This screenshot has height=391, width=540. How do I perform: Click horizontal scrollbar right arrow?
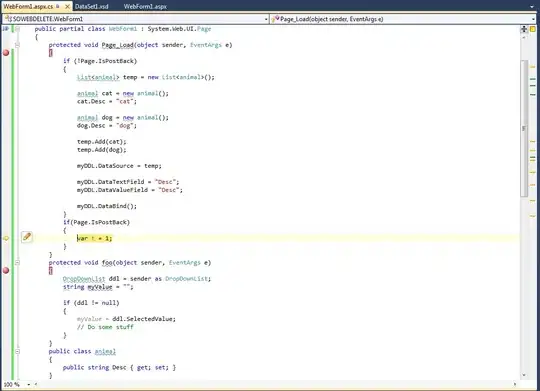[x=515, y=384]
